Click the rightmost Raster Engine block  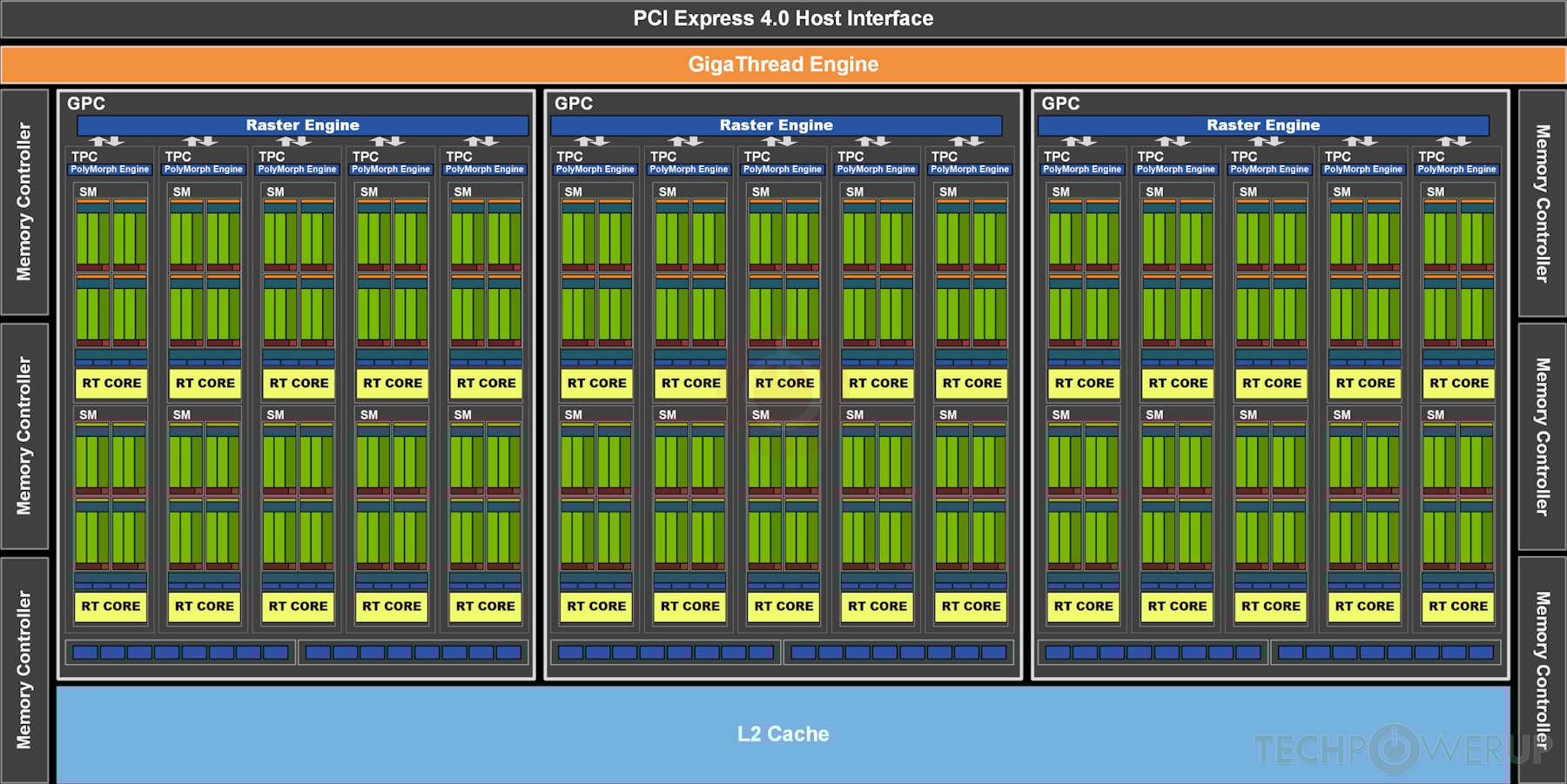click(x=1264, y=124)
